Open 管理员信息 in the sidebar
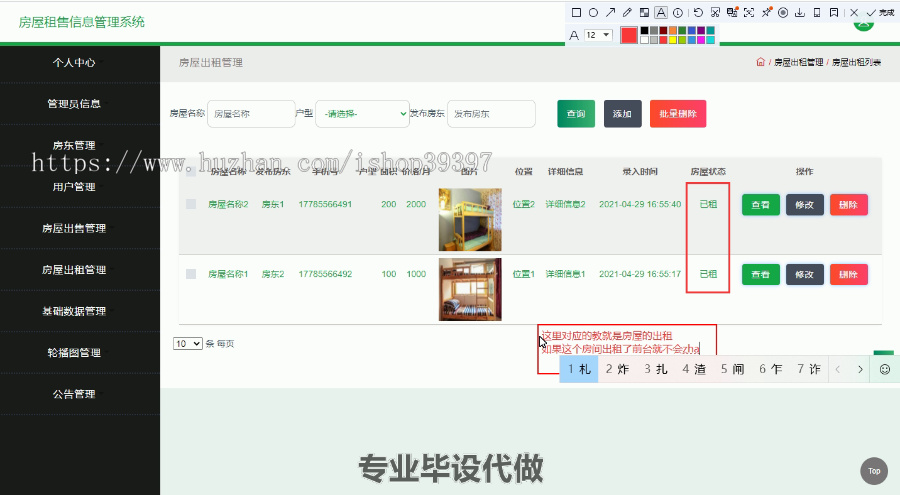 tap(74, 104)
